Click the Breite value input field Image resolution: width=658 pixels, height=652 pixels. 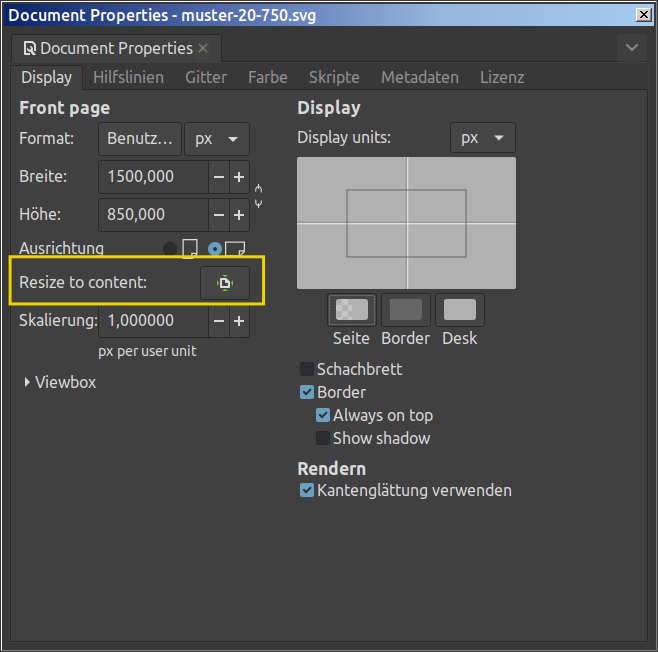point(152,177)
